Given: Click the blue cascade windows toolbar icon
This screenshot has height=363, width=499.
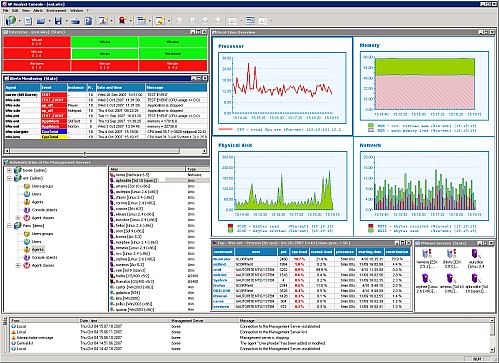Looking at the screenshot, I should (250, 21).
